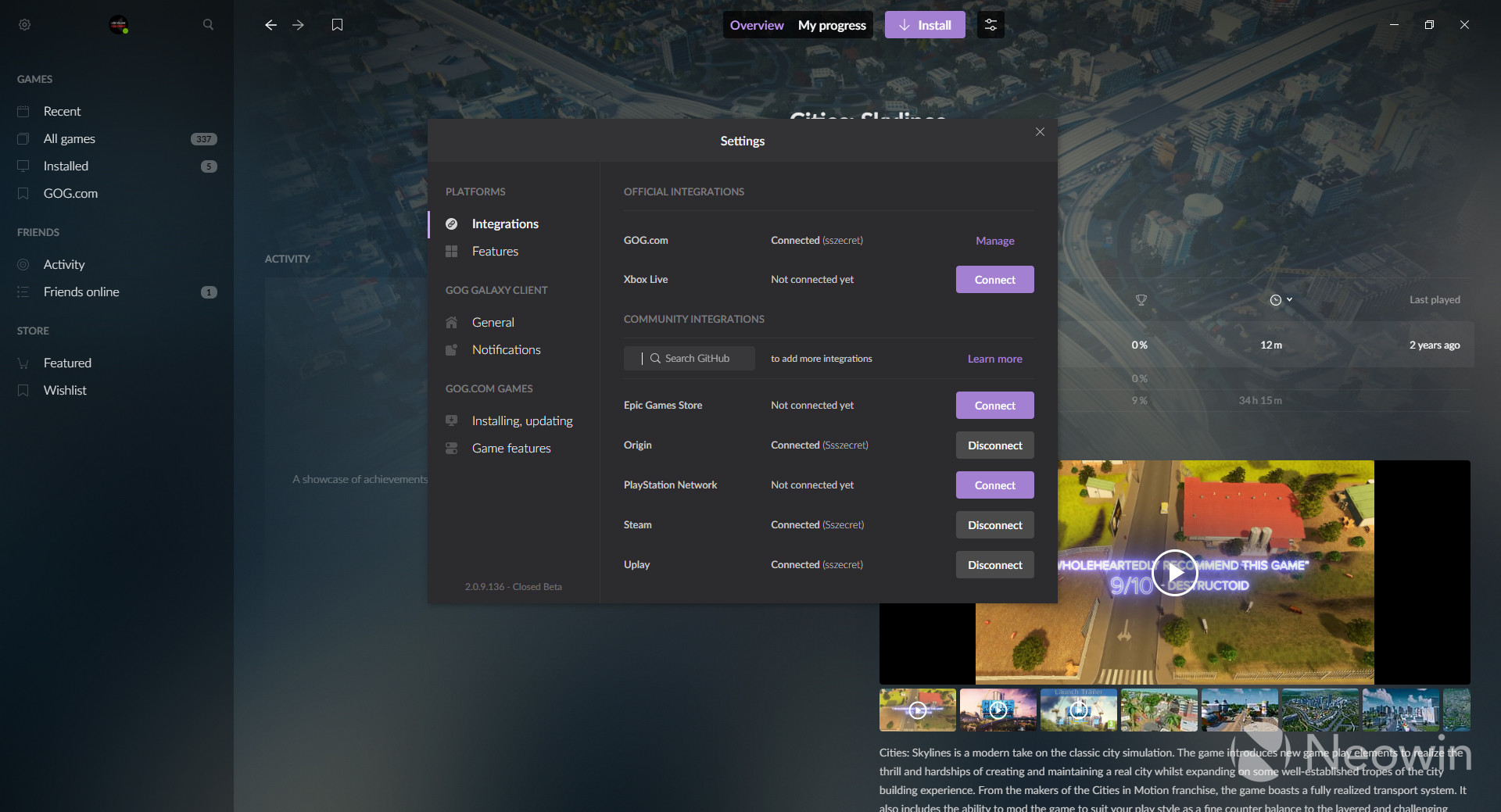Click the Game features icon
Image resolution: width=1501 pixels, height=812 pixels.
click(x=451, y=448)
